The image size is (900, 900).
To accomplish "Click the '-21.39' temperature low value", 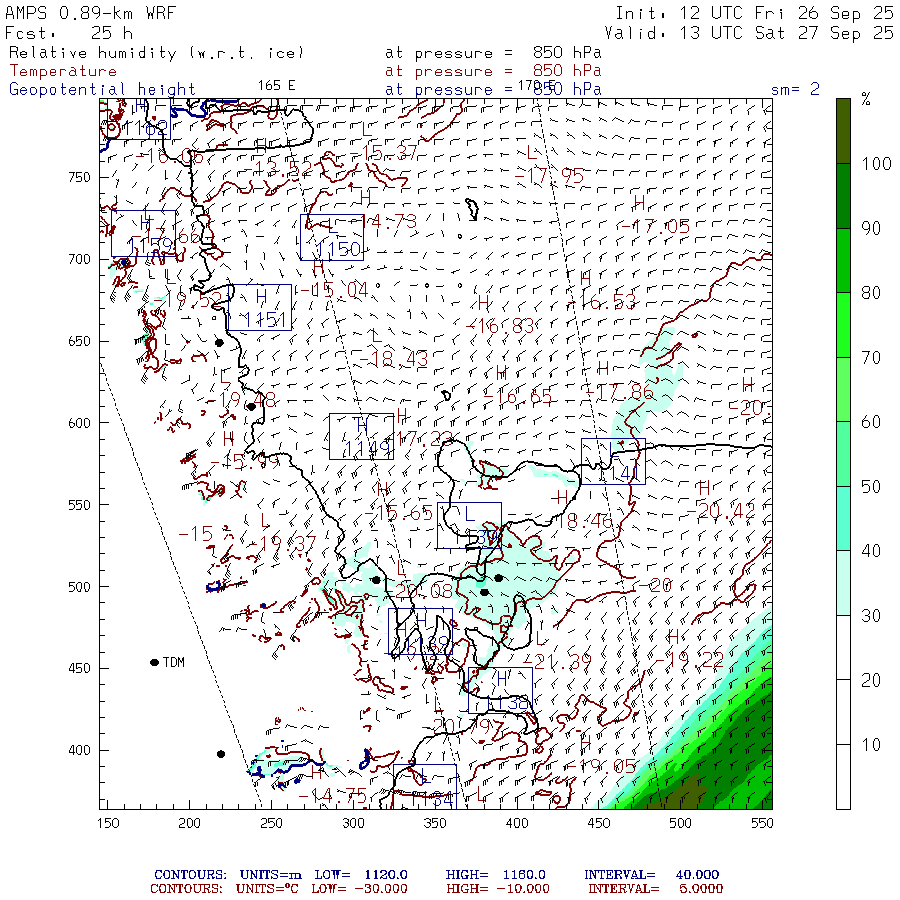I will (x=556, y=661).
